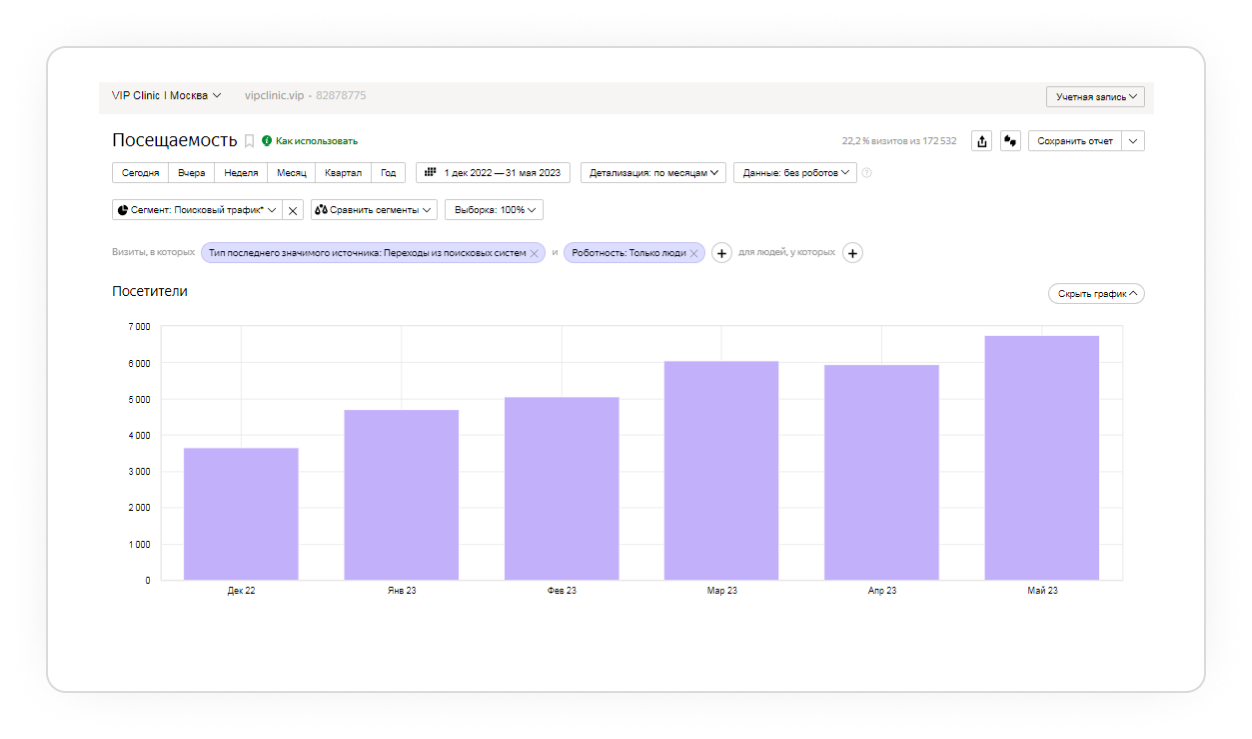Click the Посещаемость report title
The image size is (1252, 739).
pyautogui.click(x=175, y=141)
